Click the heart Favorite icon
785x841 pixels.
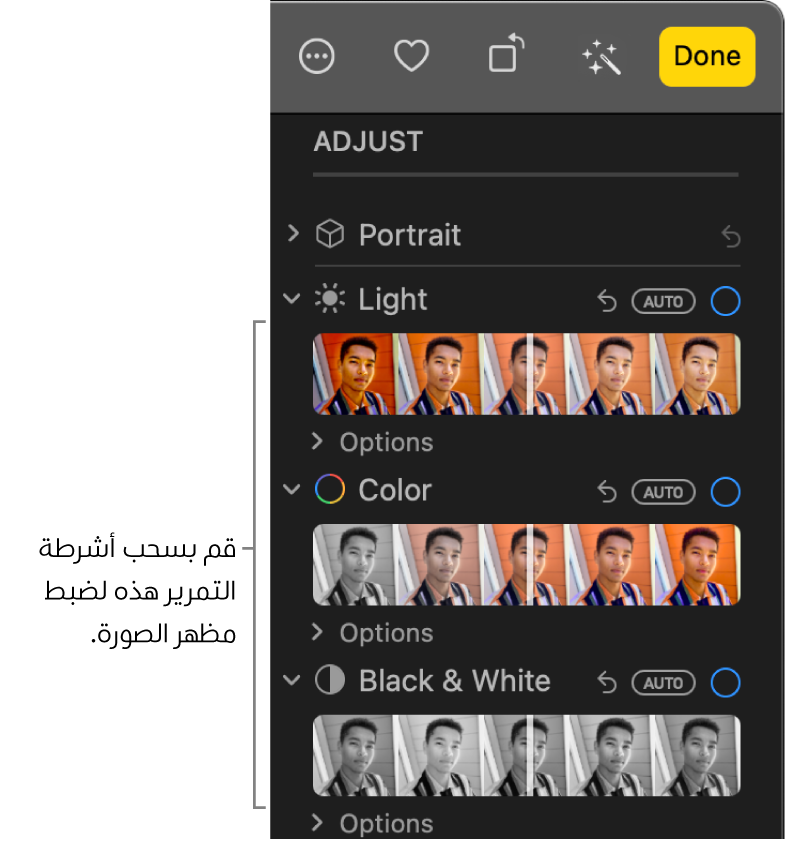pos(411,57)
